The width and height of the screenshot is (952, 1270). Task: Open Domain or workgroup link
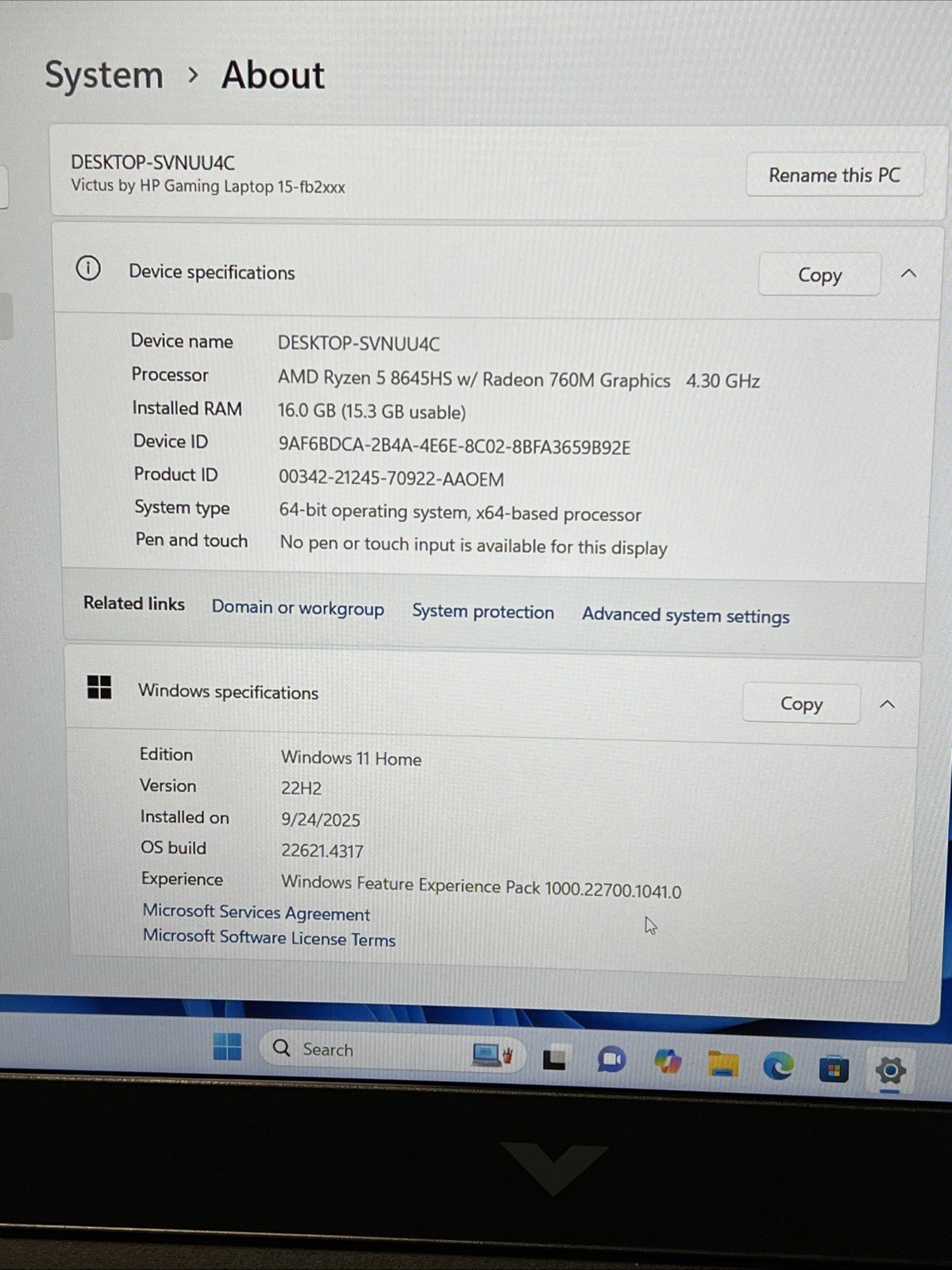tap(298, 608)
